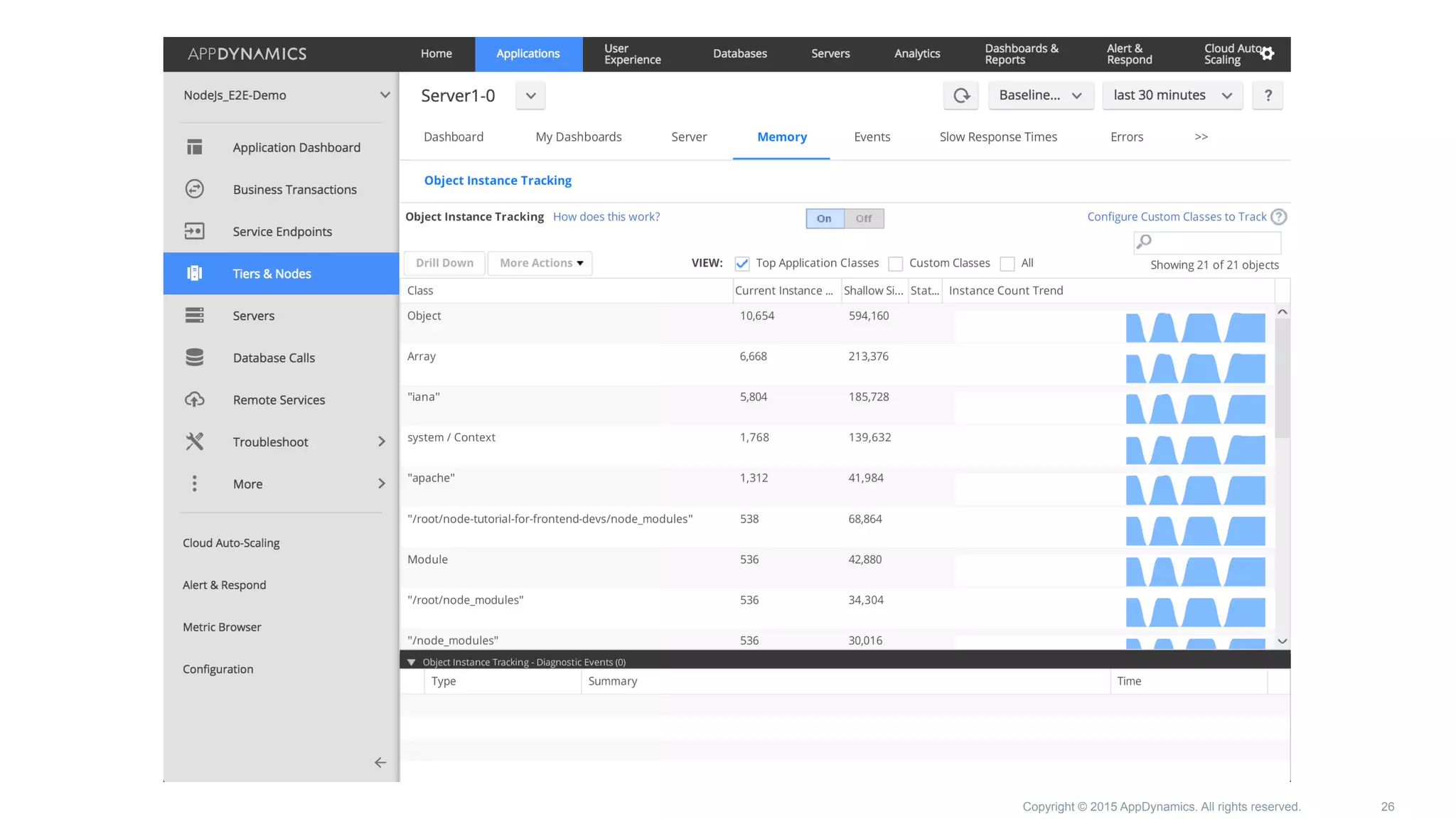1456x819 pixels.
Task: Switch to the Errors tab
Action: click(1127, 136)
